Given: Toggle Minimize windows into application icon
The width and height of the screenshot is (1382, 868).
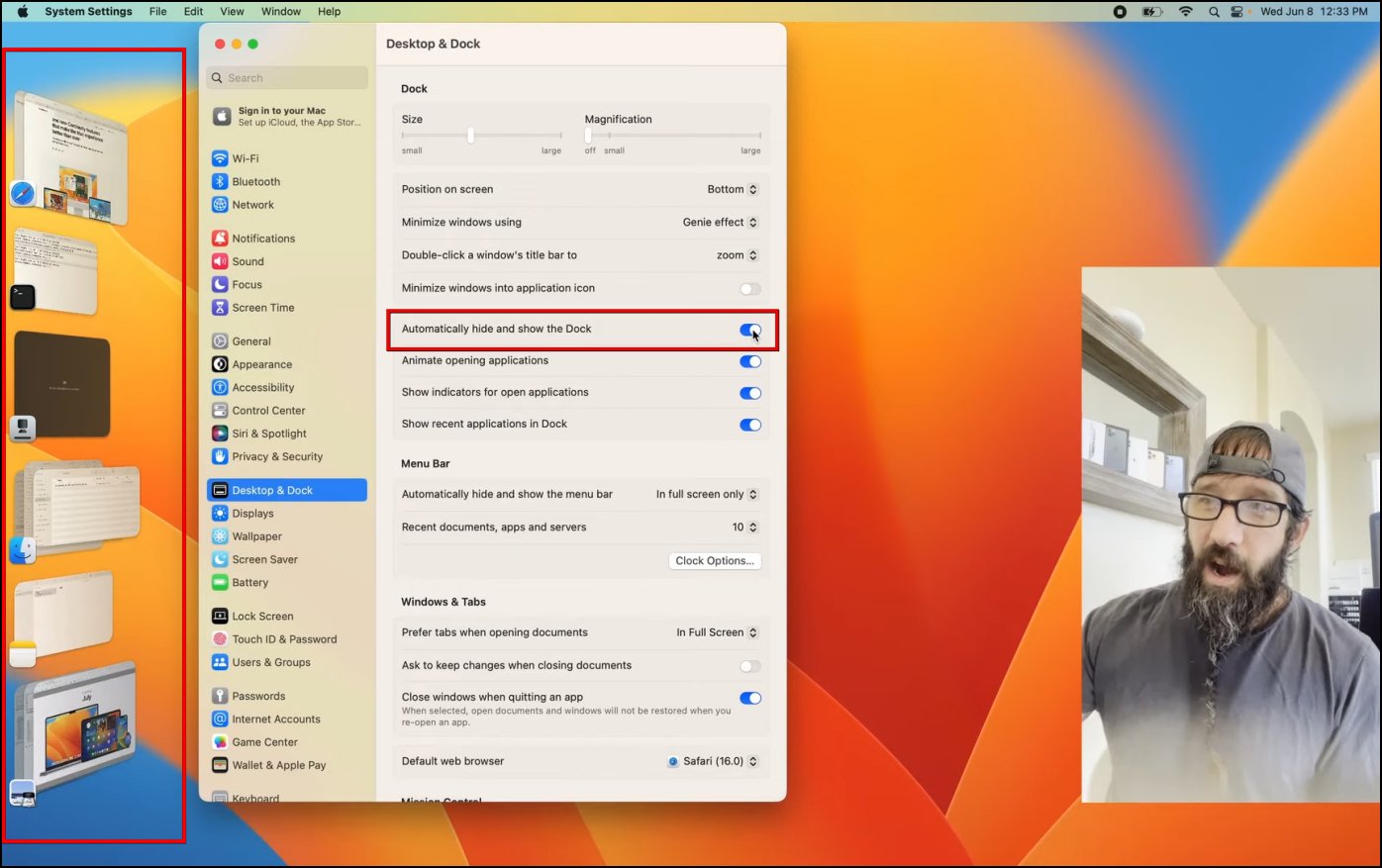Looking at the screenshot, I should coord(750,289).
